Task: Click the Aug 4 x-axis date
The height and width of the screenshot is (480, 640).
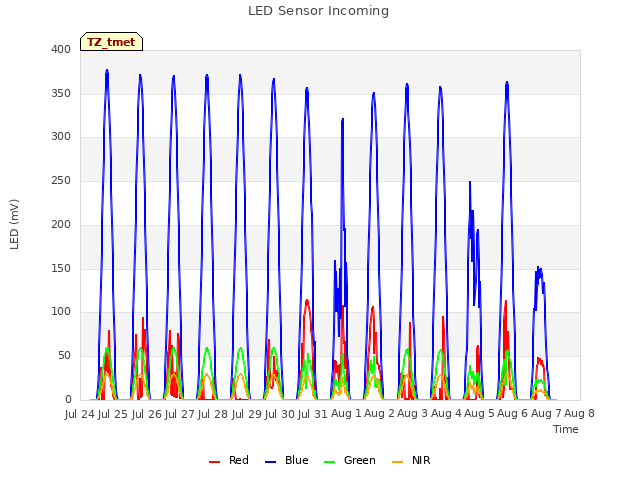Action: point(446,414)
